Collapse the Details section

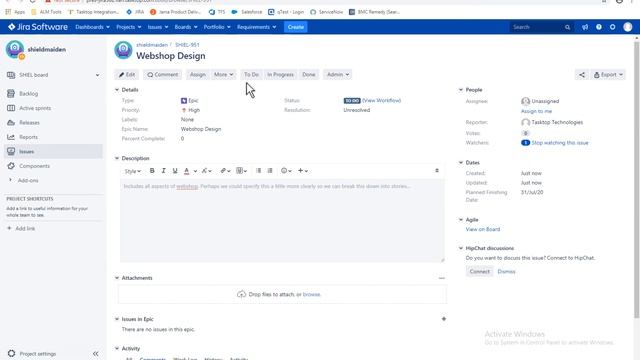117,90
